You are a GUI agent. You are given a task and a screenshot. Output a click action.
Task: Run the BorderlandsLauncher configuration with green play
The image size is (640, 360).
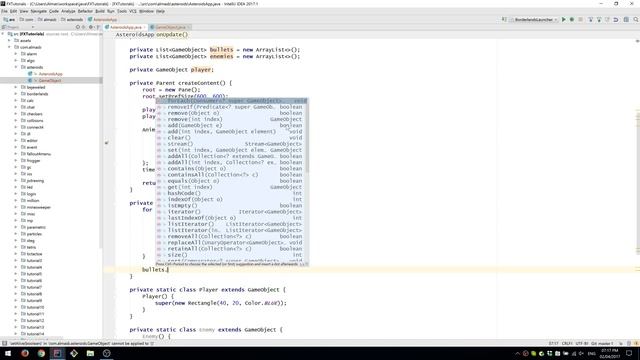pos(564,19)
